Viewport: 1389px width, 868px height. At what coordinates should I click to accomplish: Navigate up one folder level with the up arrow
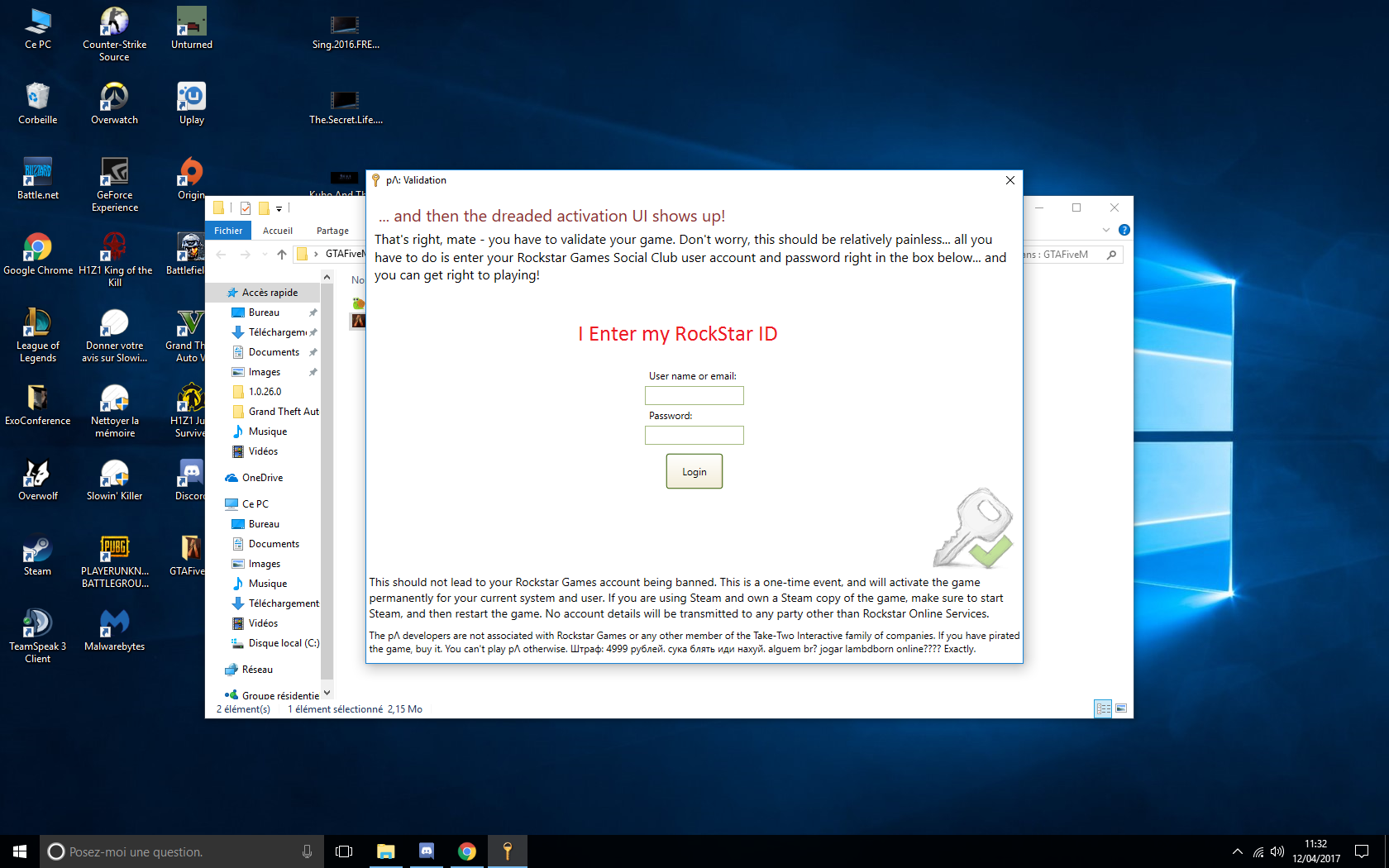[x=281, y=254]
